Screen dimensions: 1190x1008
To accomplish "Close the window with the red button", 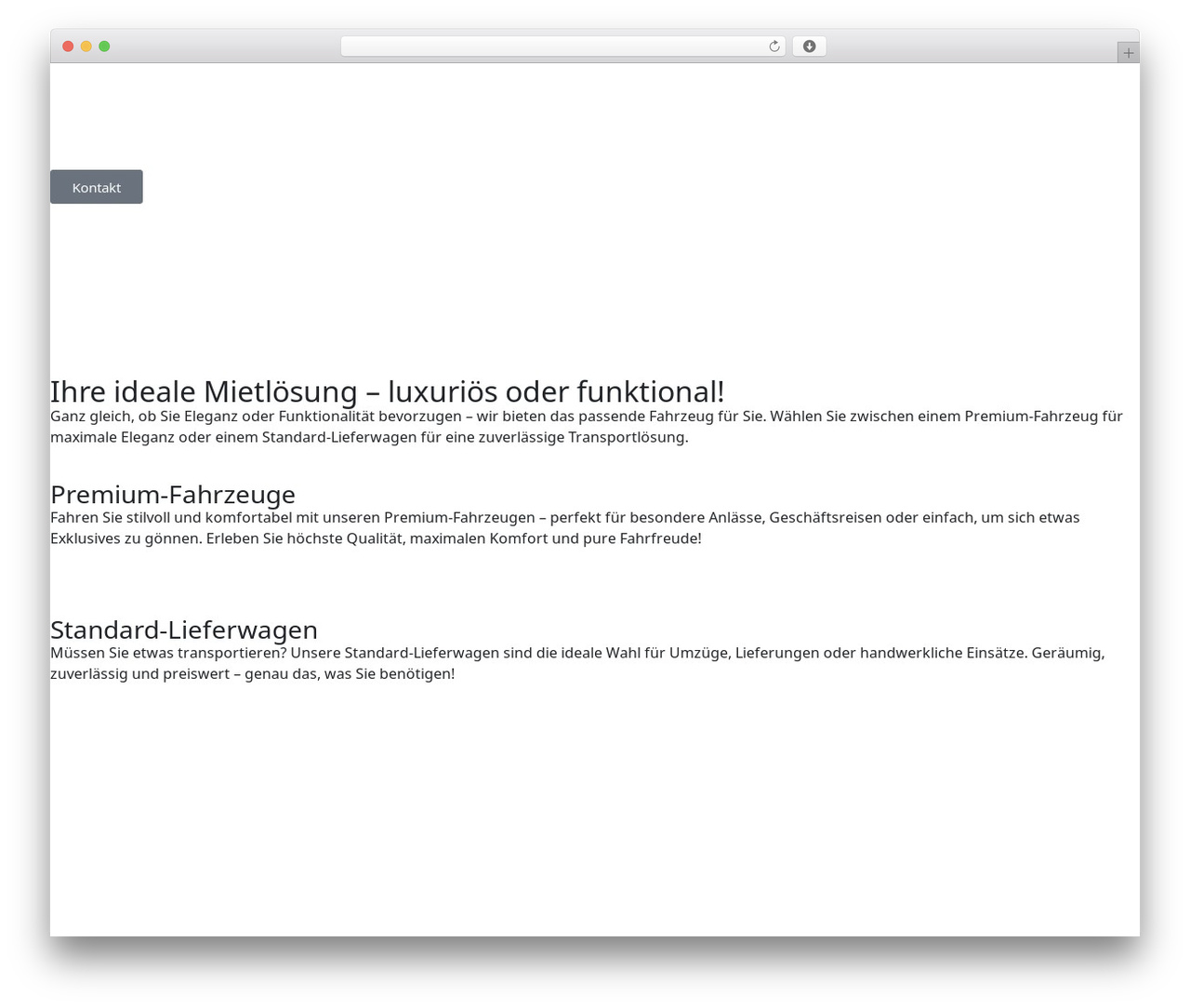I will pos(68,46).
